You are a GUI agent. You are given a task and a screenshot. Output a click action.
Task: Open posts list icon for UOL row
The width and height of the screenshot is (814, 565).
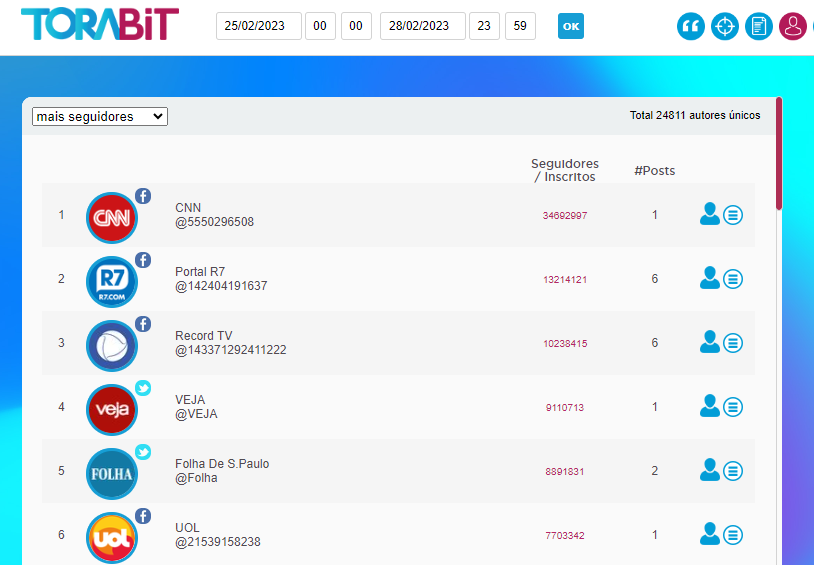(733, 535)
